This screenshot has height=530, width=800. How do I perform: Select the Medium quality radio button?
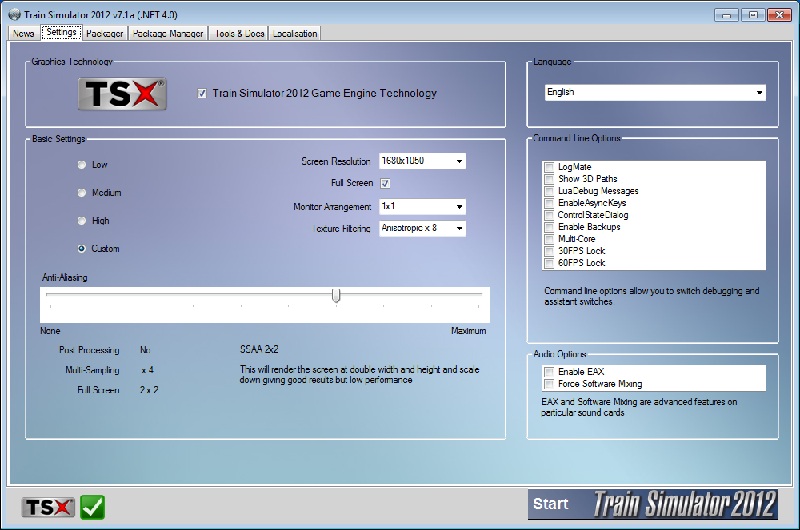82,193
